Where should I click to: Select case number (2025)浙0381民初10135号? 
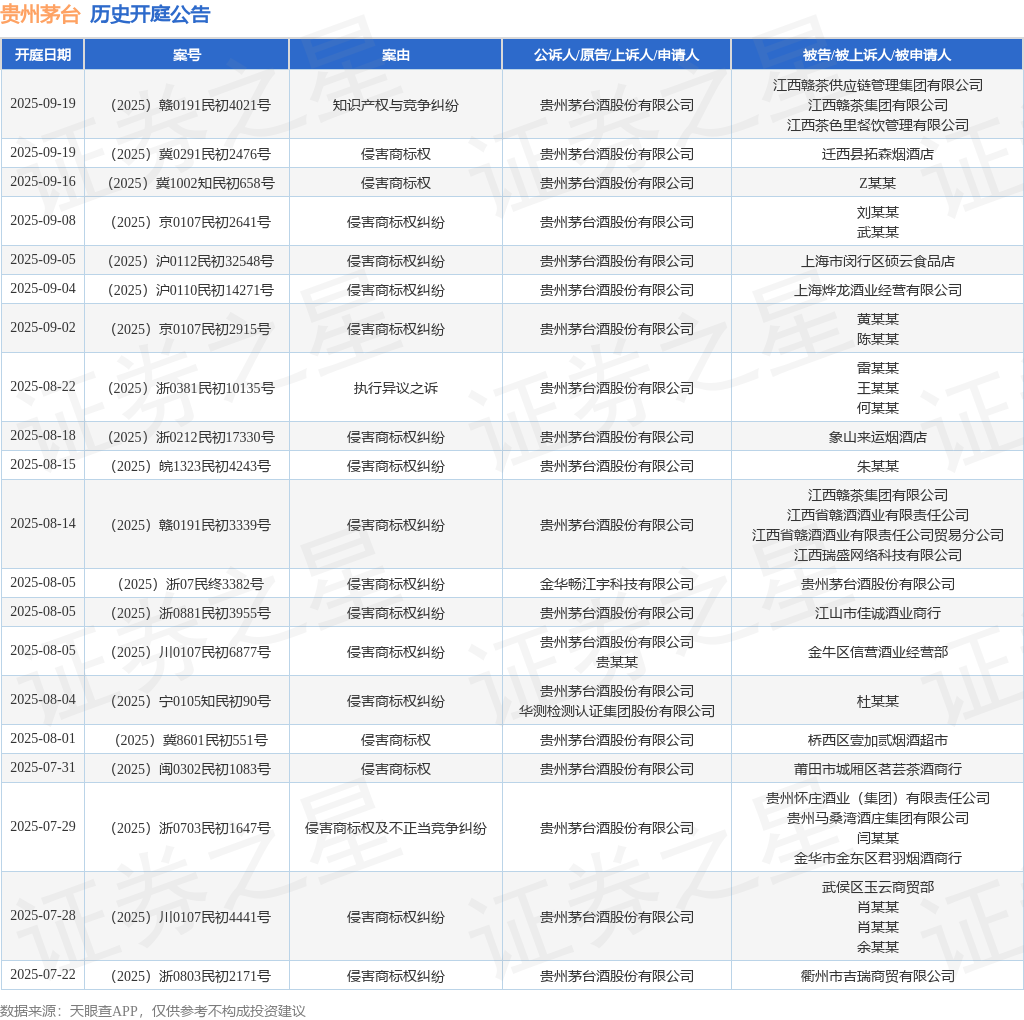[x=191, y=389]
